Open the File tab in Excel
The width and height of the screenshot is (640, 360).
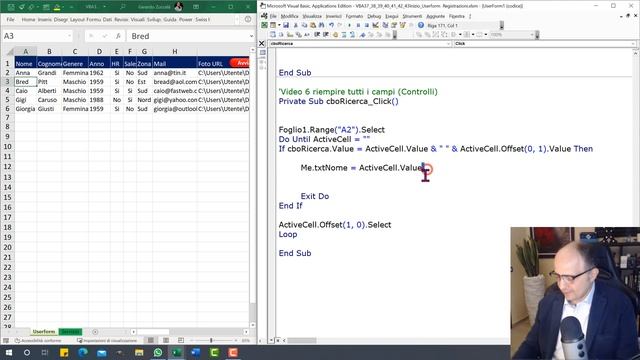(x=11, y=19)
